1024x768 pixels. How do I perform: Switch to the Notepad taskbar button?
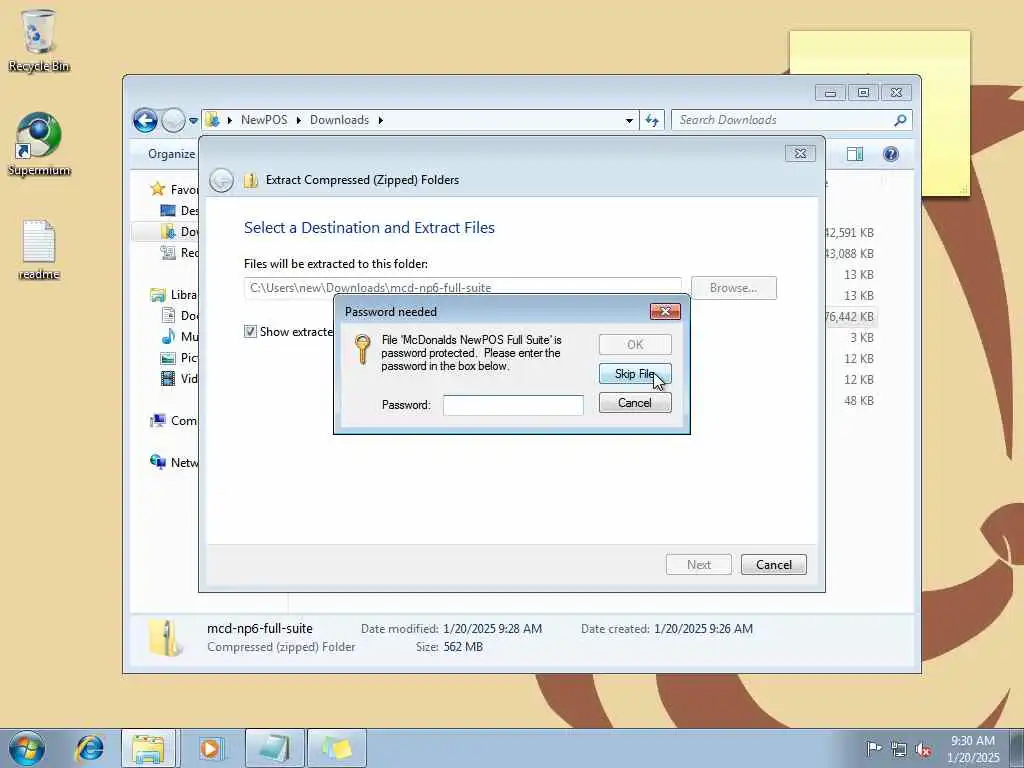[x=274, y=748]
